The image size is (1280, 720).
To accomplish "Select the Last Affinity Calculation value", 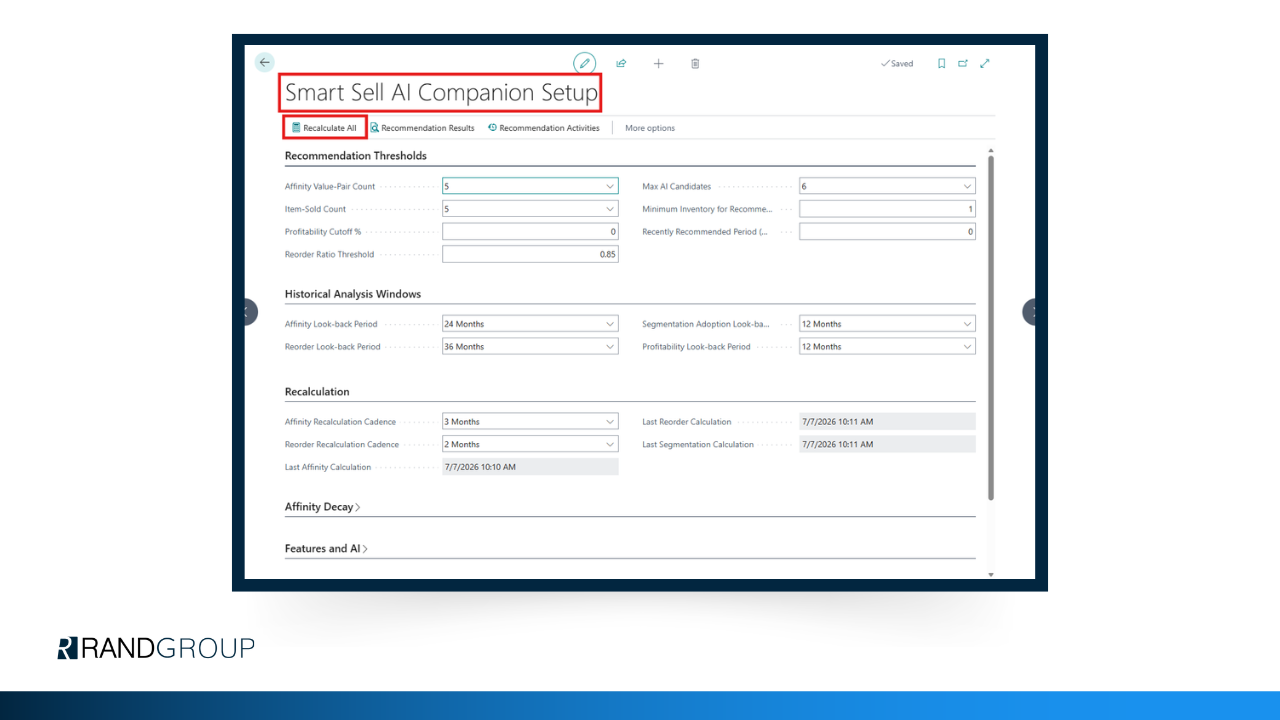I will click(x=530, y=467).
